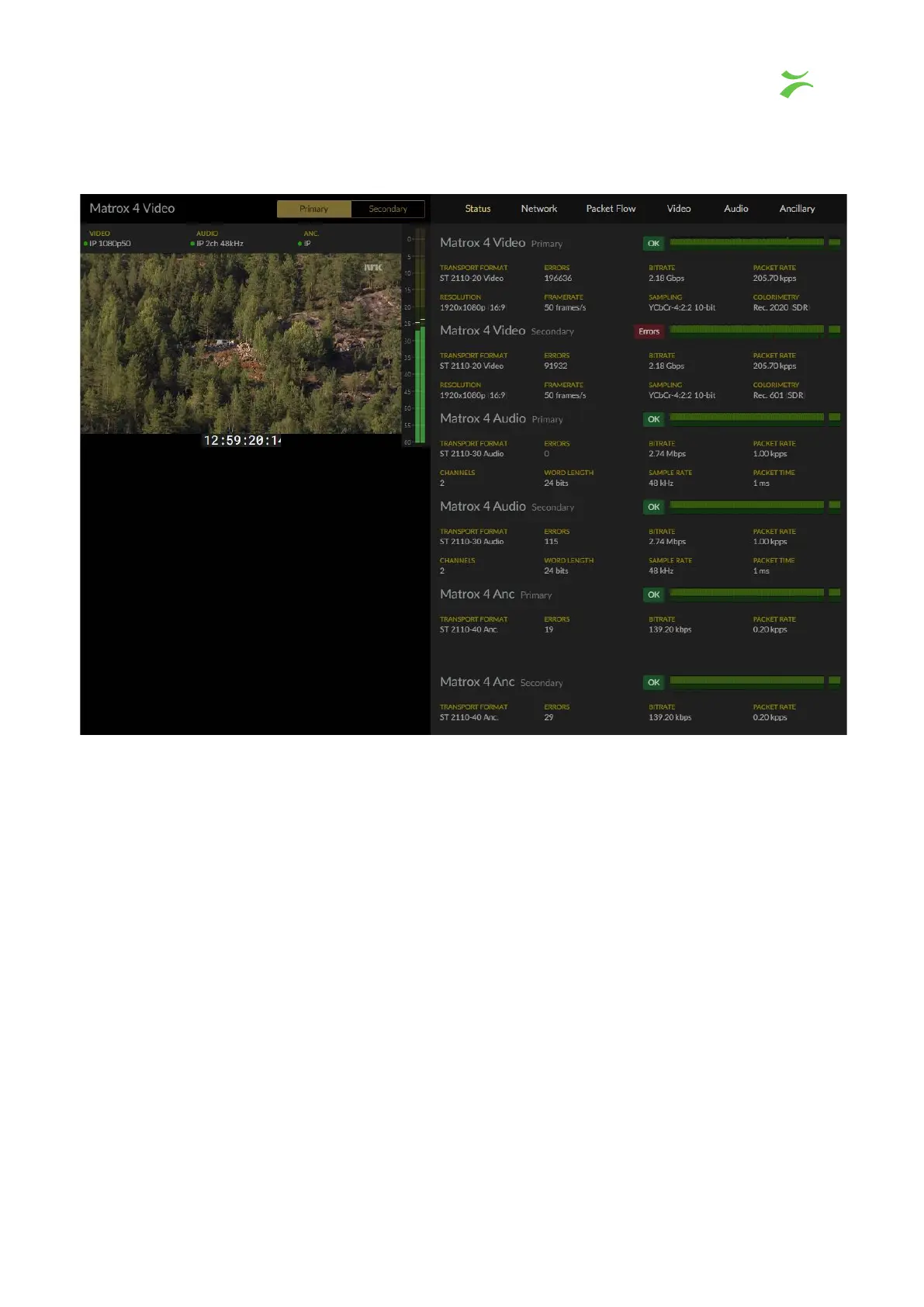924x1307 pixels.
Task: Click '139.20 kbps' bitrate under Anc Primary
Action: coord(670,629)
